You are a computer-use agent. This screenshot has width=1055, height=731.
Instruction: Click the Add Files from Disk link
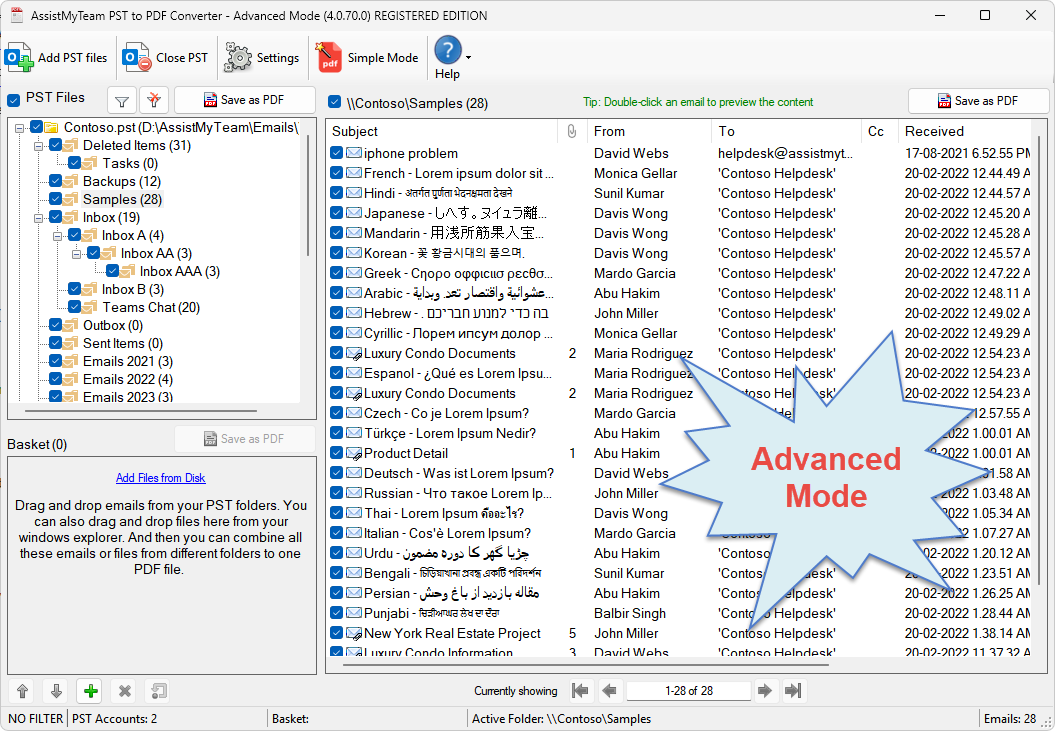pos(161,478)
